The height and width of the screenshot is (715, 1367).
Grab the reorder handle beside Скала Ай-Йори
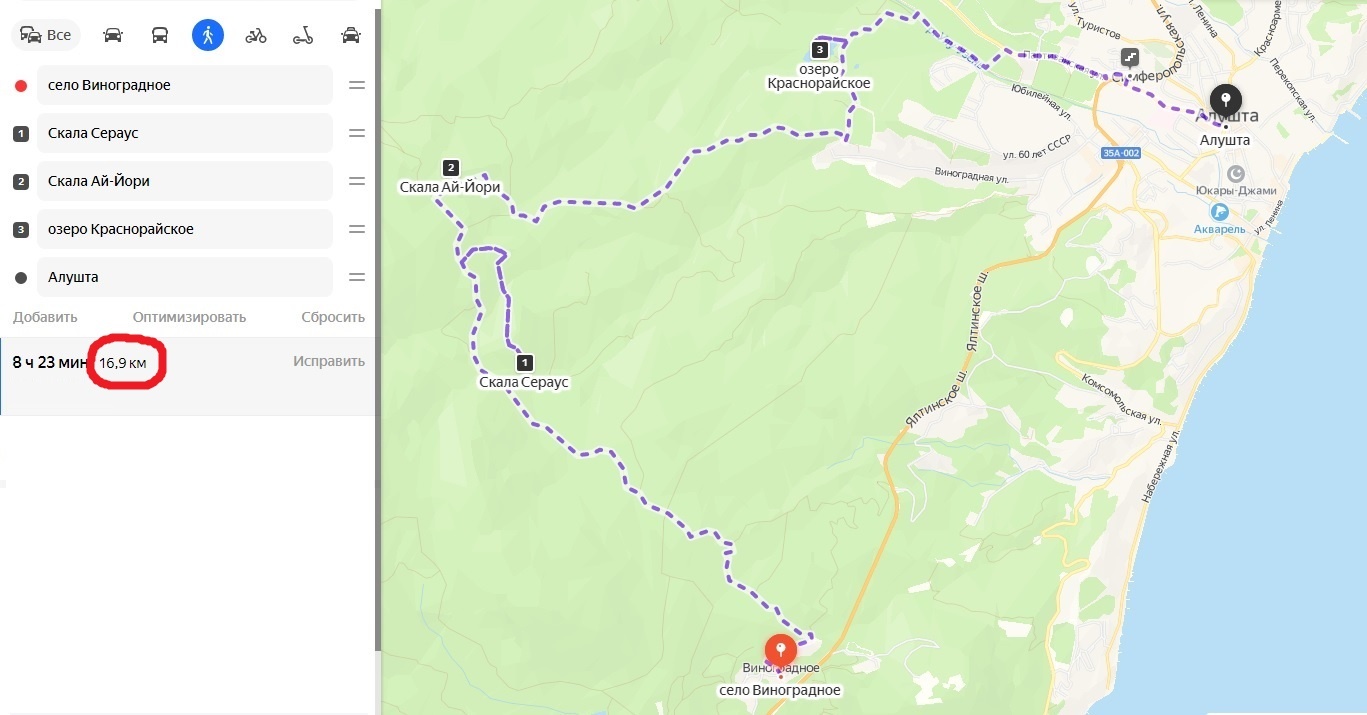pos(357,181)
